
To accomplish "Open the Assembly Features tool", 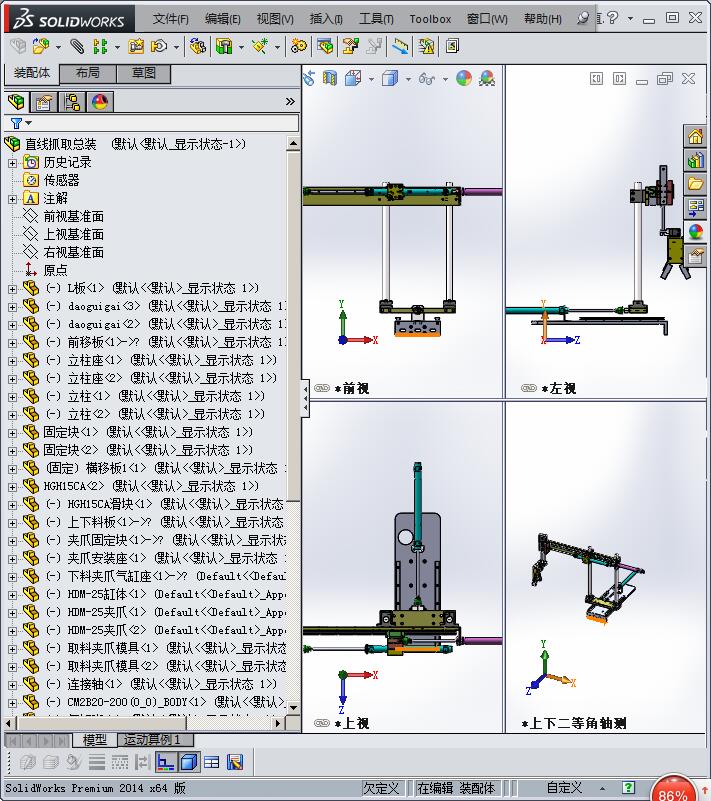I will pyautogui.click(x=223, y=46).
